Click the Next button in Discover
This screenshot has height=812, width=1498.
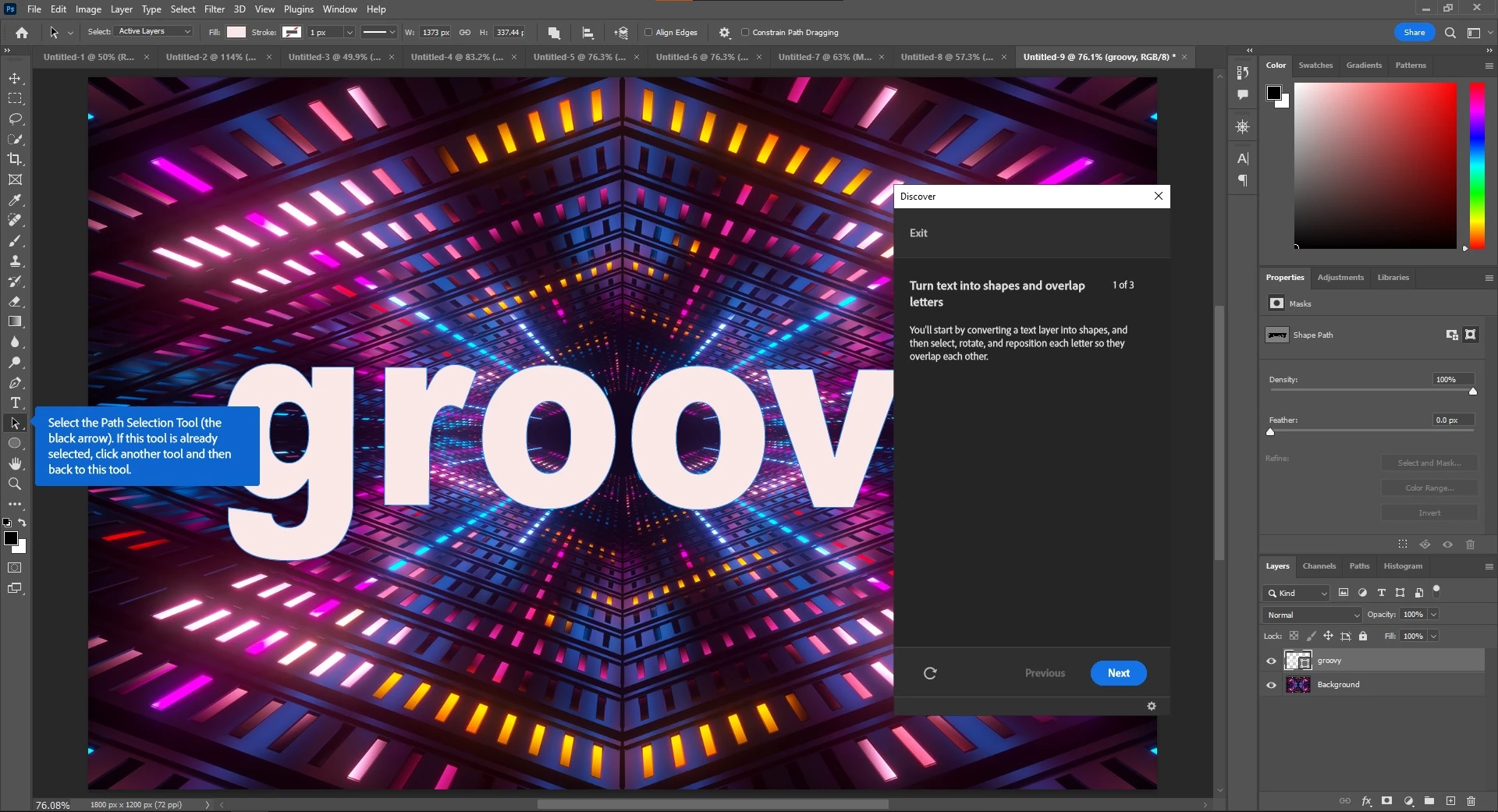pyautogui.click(x=1119, y=673)
